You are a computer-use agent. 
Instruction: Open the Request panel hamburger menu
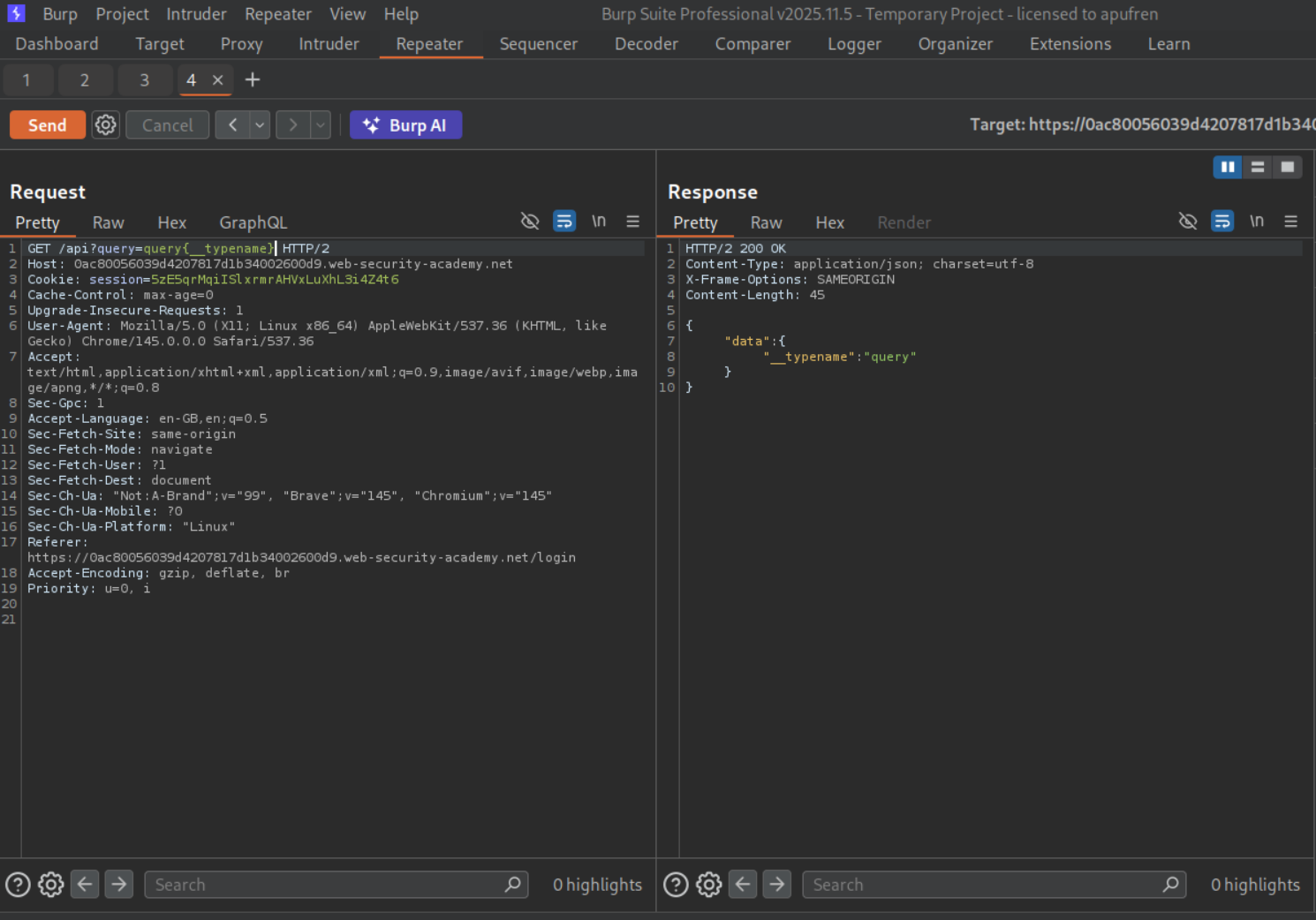[x=632, y=222]
